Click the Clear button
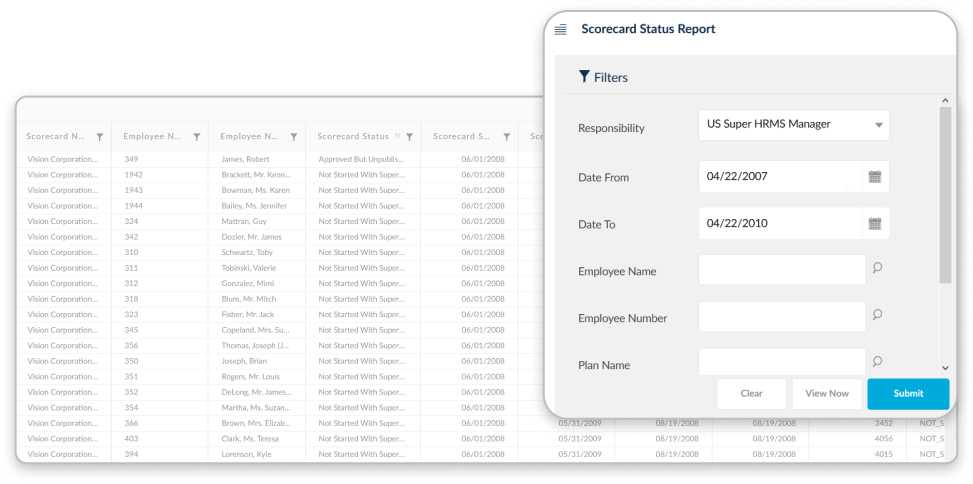 751,394
